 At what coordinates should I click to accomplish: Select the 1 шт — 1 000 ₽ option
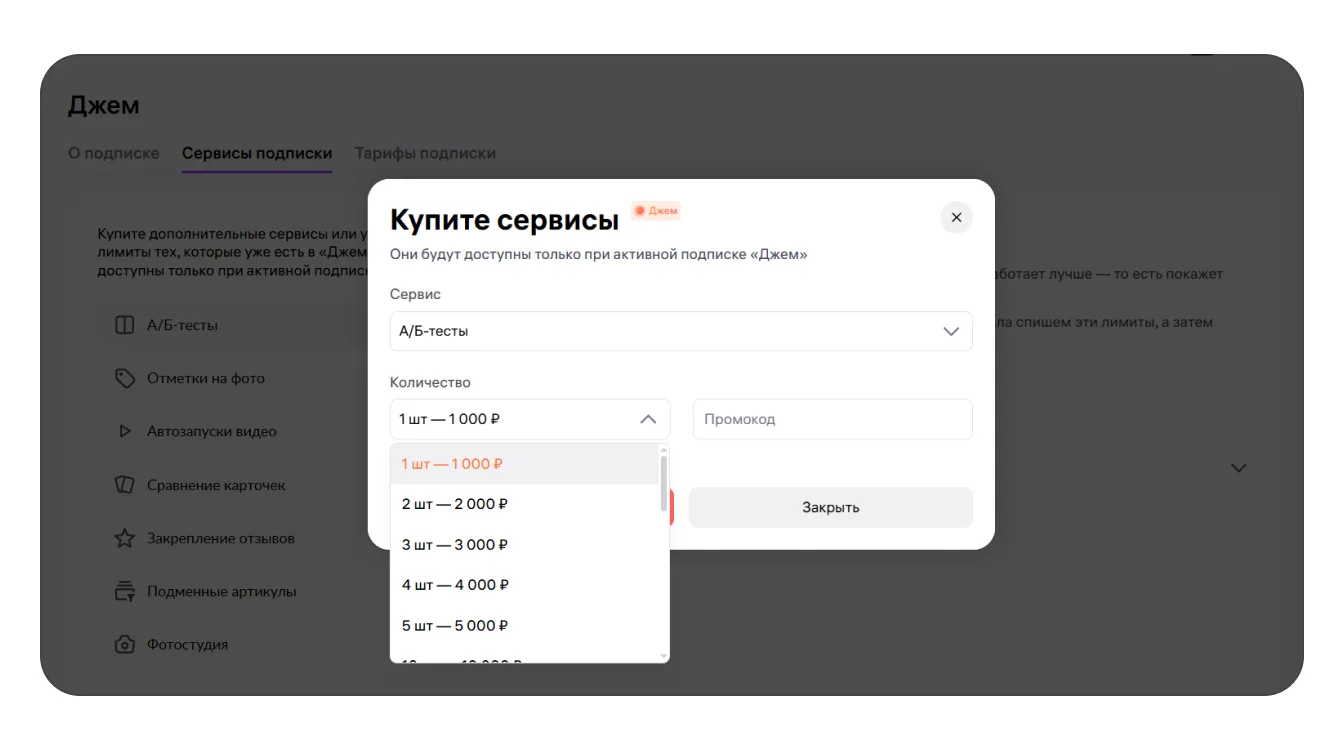click(x=452, y=464)
